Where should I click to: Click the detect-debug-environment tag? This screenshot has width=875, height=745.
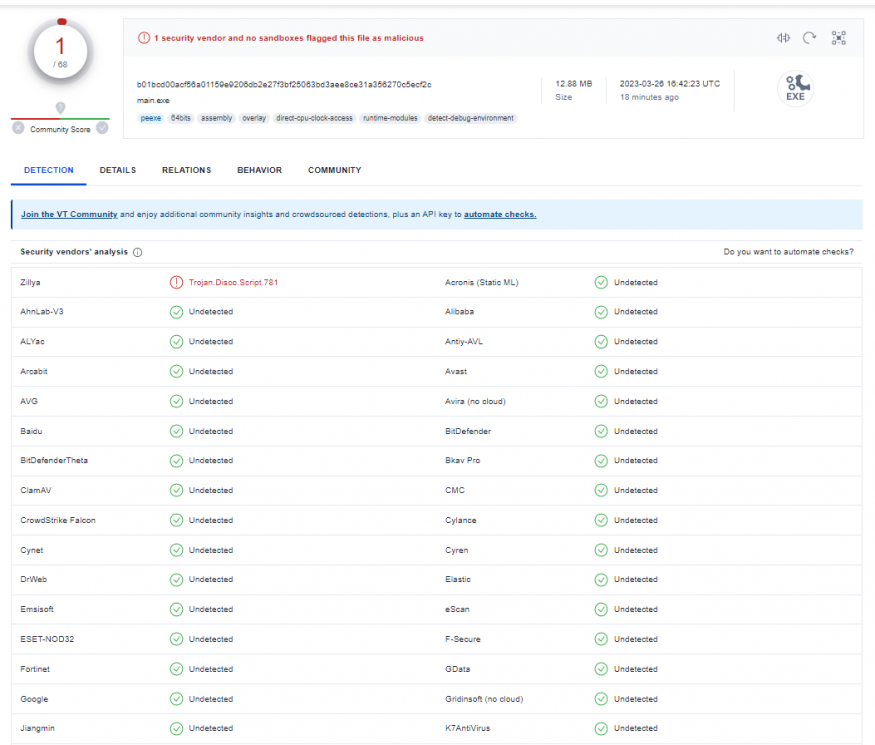[470, 118]
